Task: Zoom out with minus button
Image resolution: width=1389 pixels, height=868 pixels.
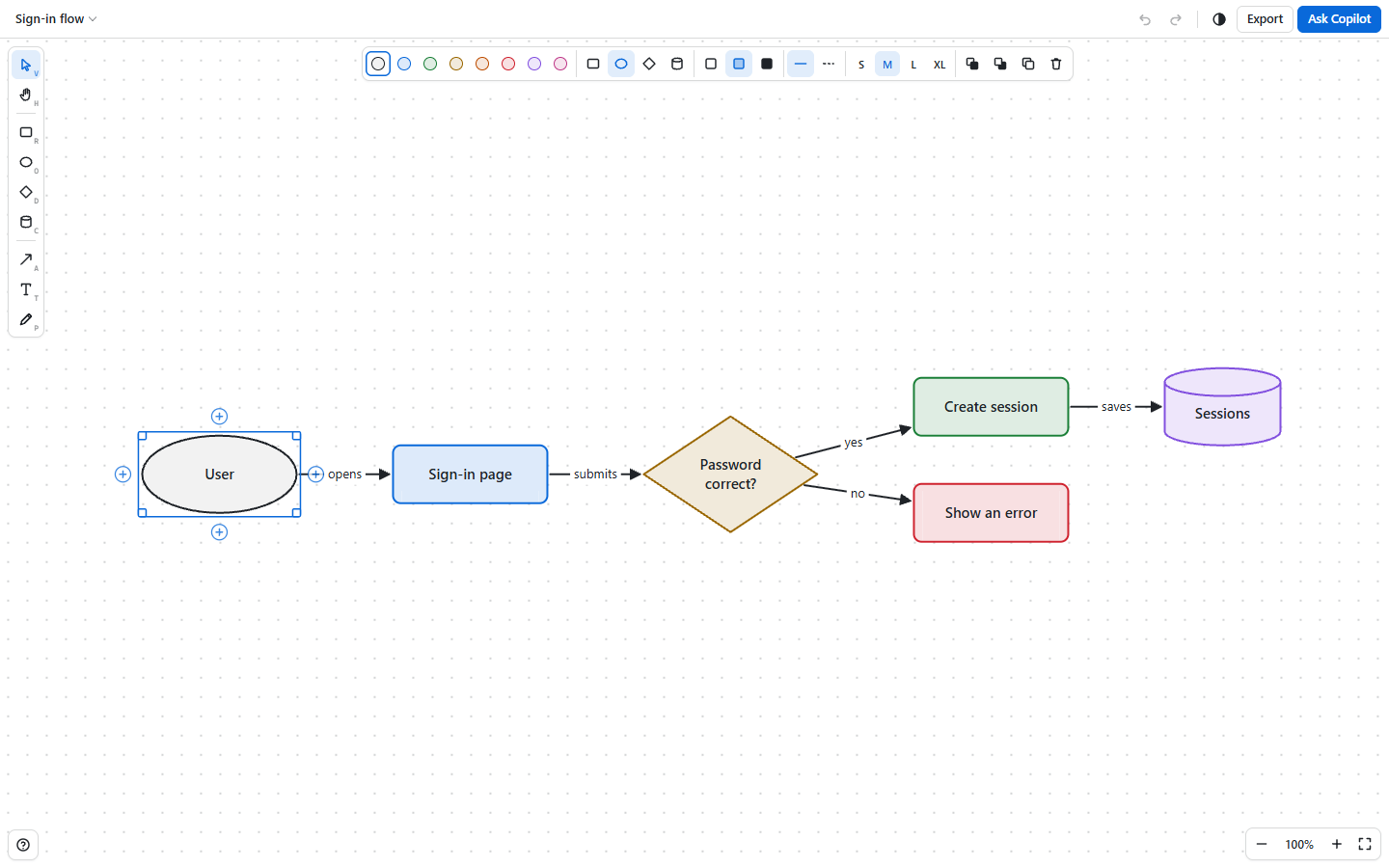Action: (1262, 844)
